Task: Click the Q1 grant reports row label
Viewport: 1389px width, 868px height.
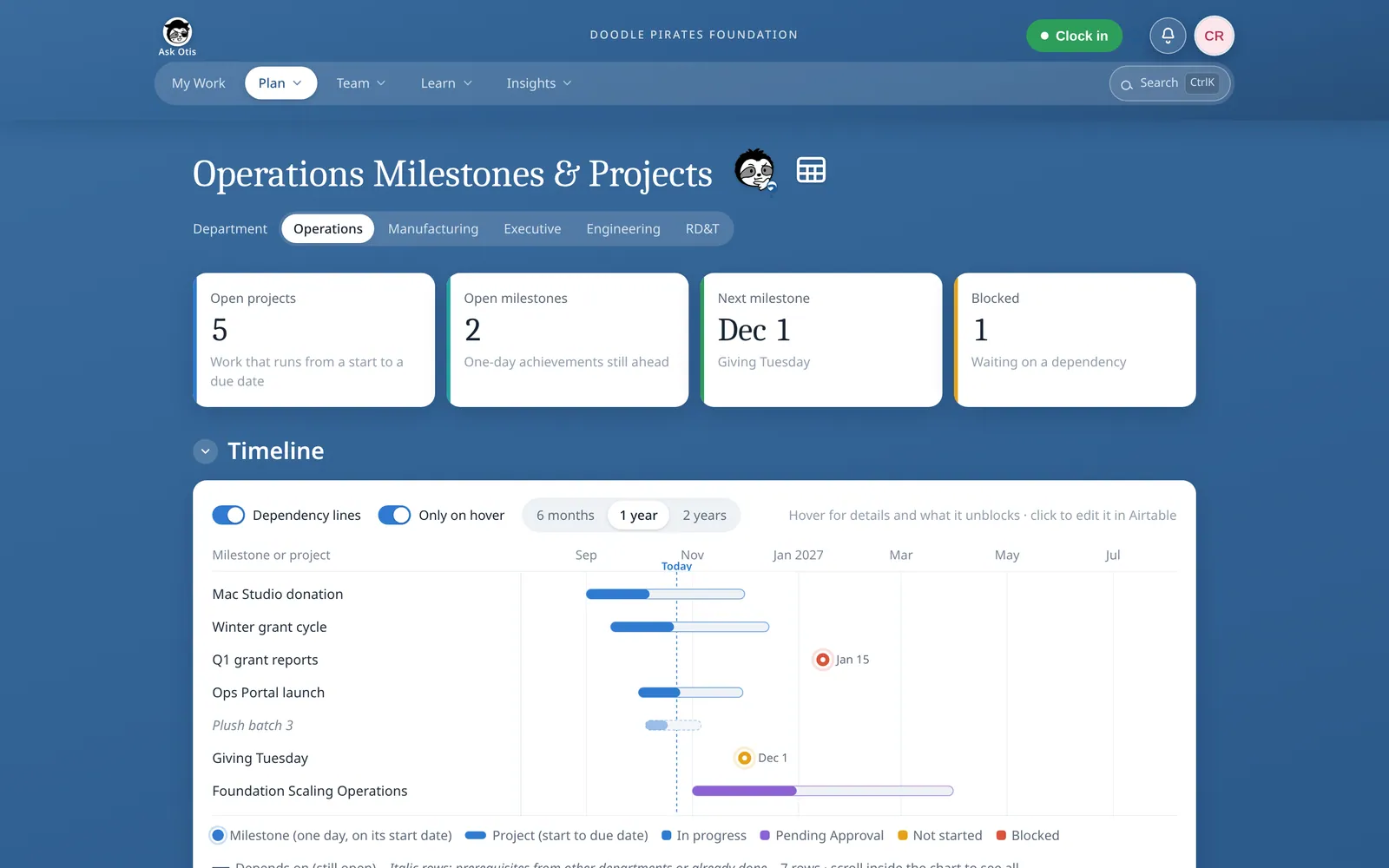Action: point(265,660)
